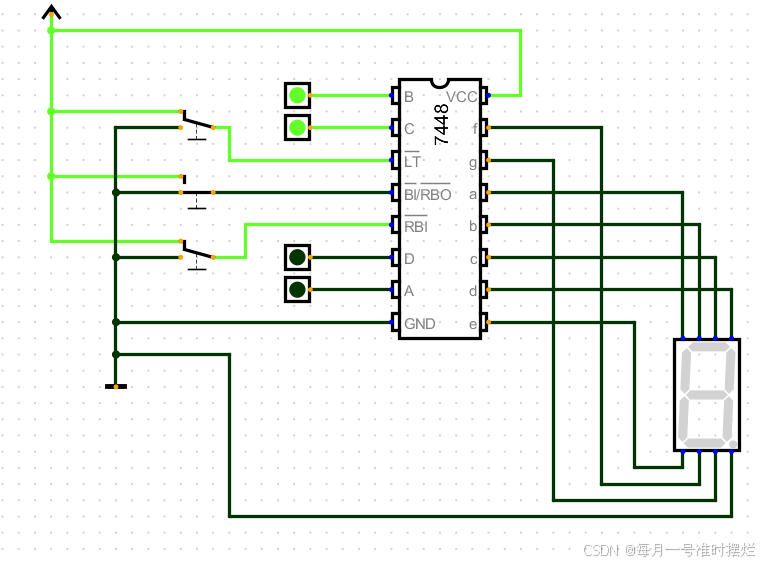Toggle the input pin connected to D
Viewport: 762px width, 564px height.
(x=297, y=257)
